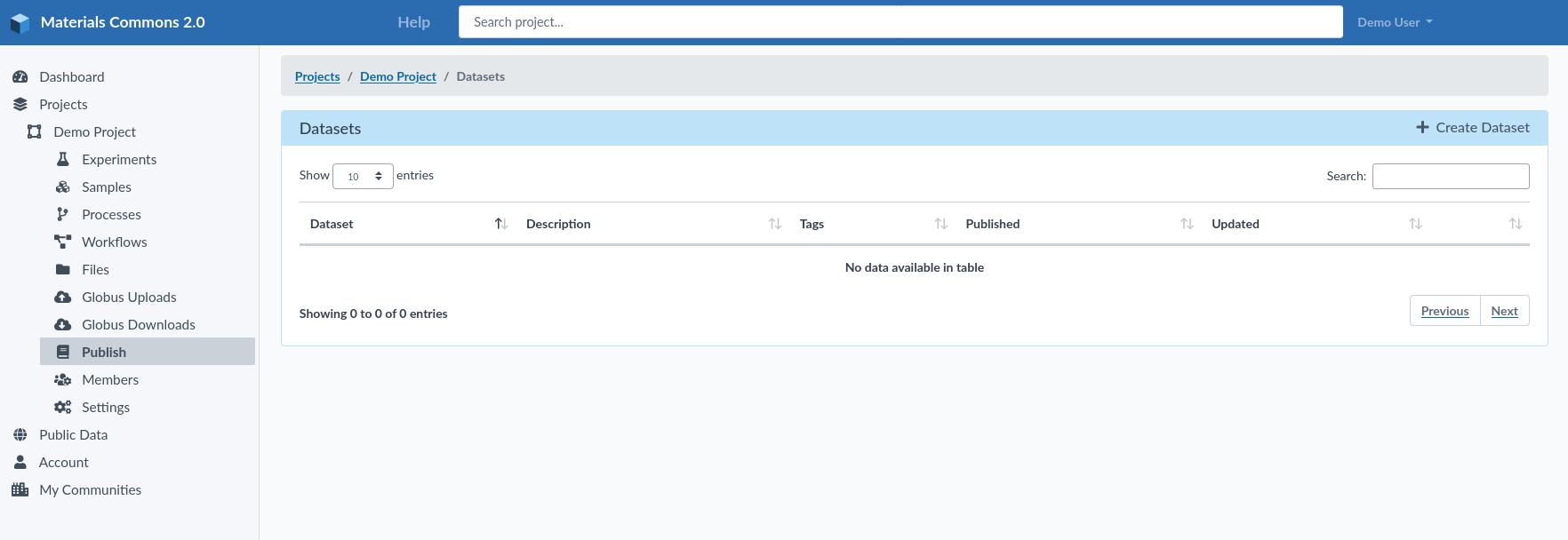Click the 'Showing 0 to 0 of 0 entries' text
The width and height of the screenshot is (1568, 540).
pos(373,314)
